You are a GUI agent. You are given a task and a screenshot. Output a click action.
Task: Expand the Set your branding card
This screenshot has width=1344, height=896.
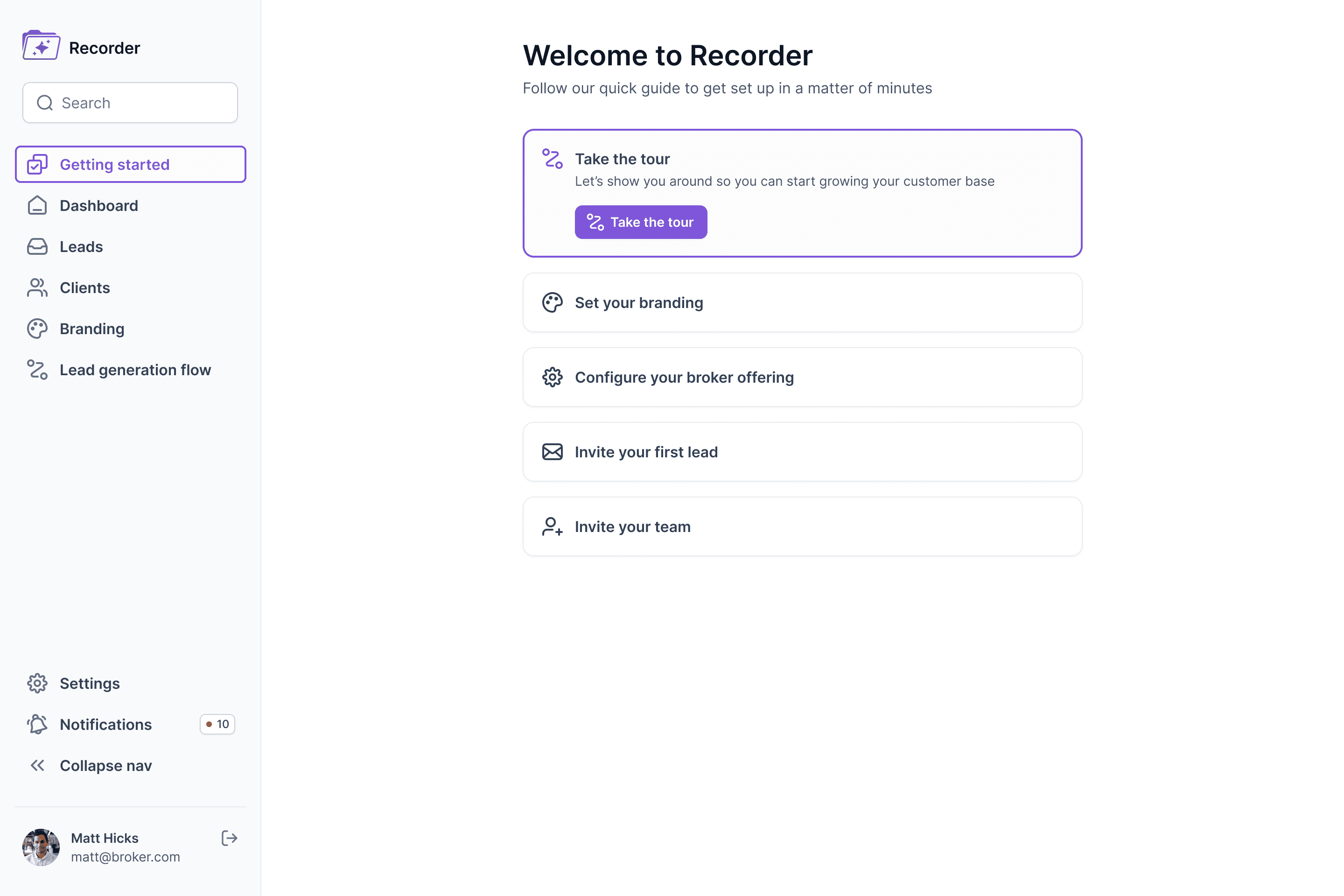pyautogui.click(x=802, y=302)
